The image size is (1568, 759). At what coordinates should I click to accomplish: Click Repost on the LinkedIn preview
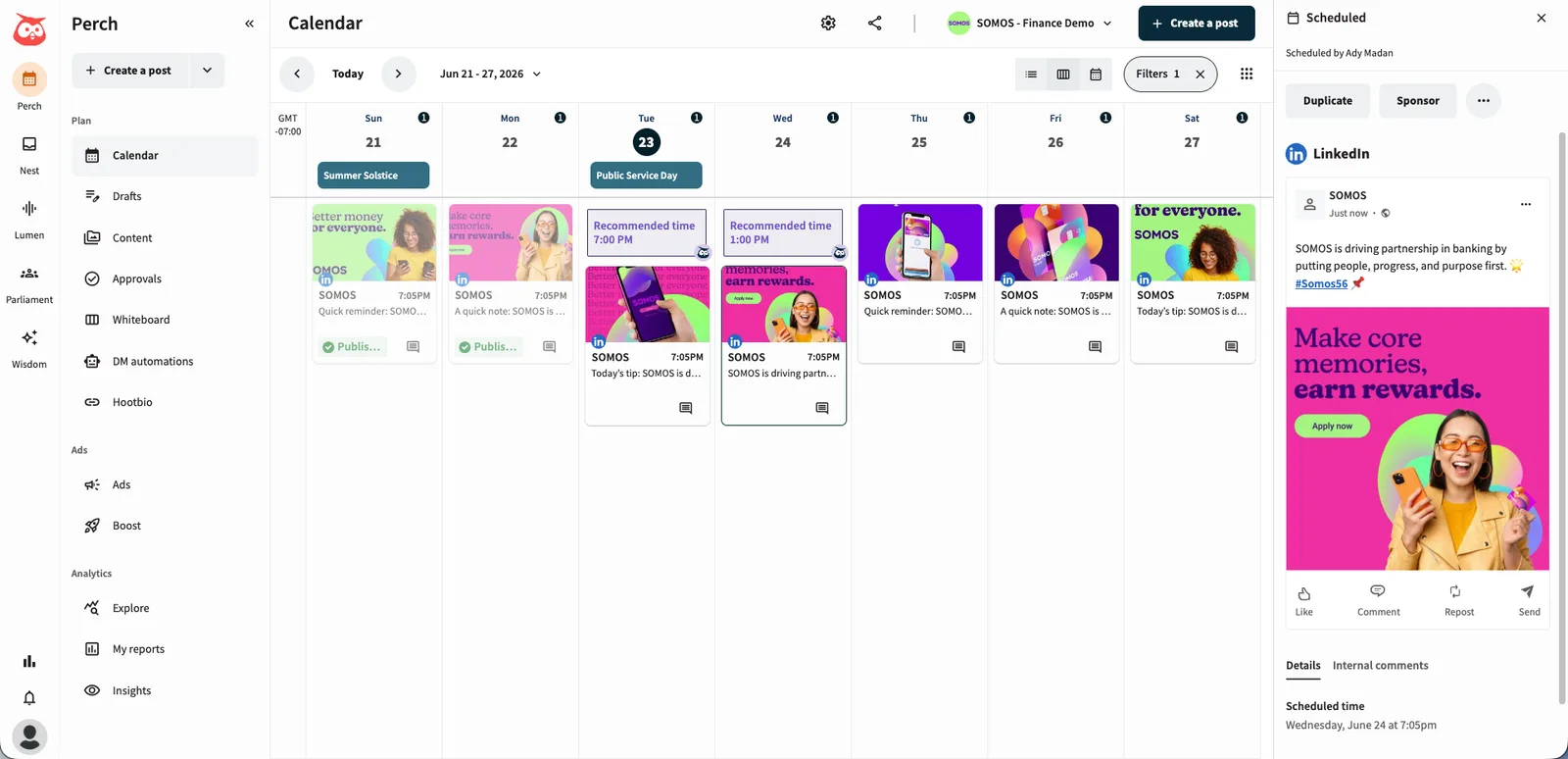point(1459,601)
